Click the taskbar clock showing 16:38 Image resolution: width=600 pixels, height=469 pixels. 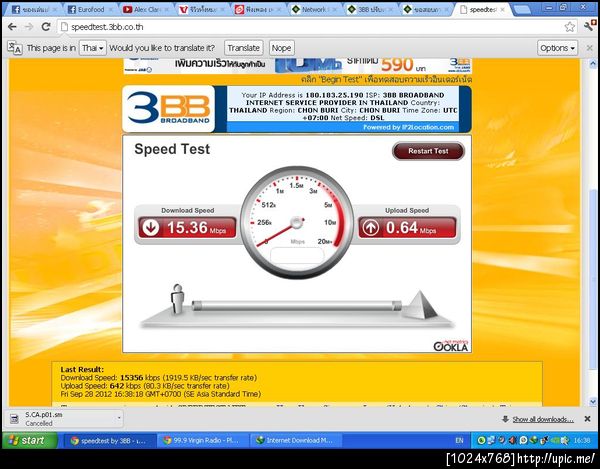581,440
